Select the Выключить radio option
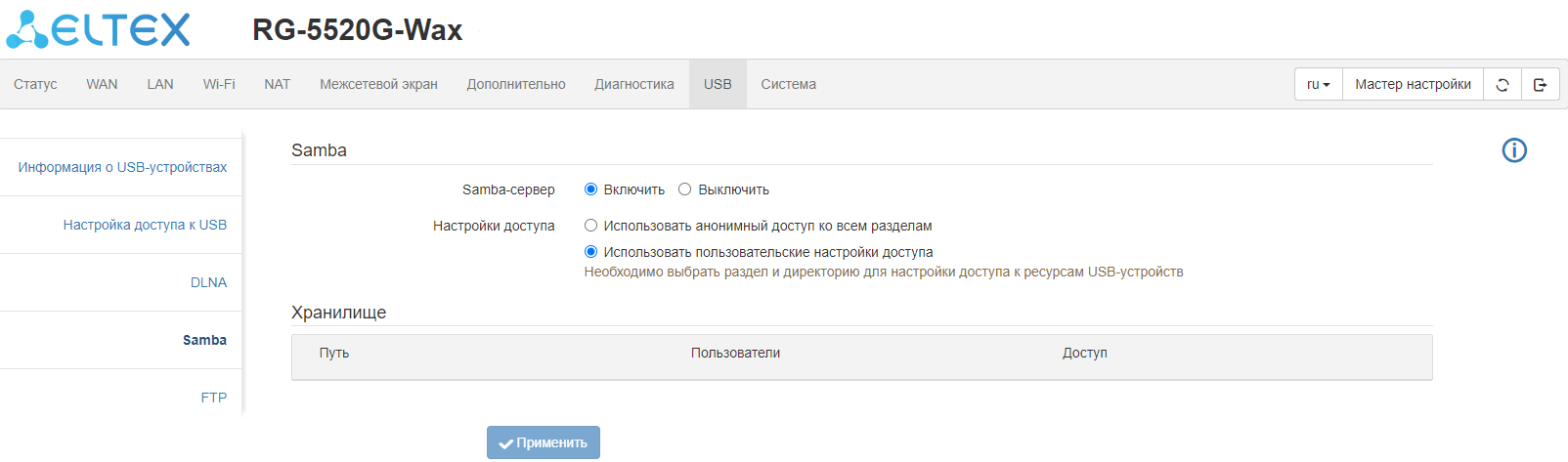This screenshot has height=462, width=1568. pyautogui.click(x=685, y=189)
